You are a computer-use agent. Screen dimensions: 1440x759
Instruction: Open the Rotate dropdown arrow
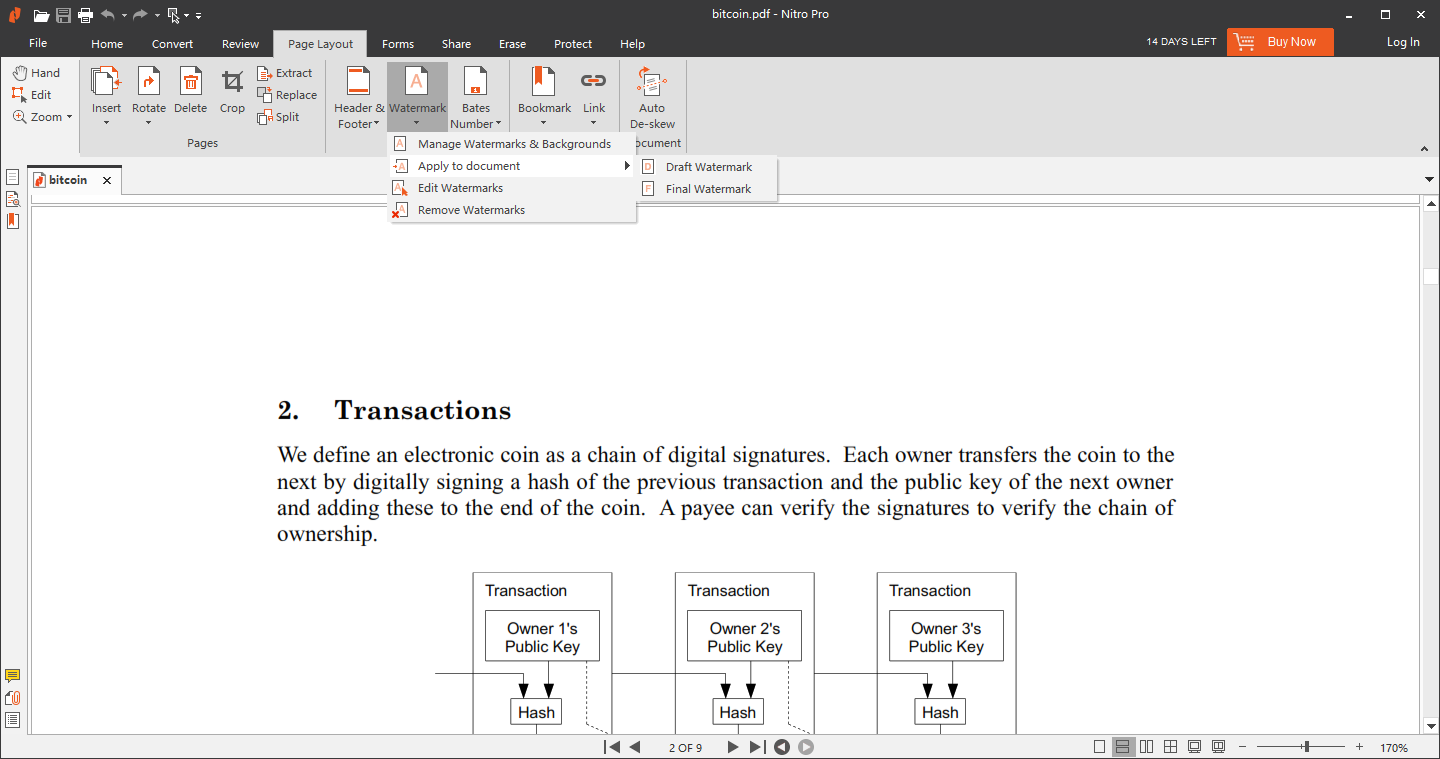[x=148, y=124]
